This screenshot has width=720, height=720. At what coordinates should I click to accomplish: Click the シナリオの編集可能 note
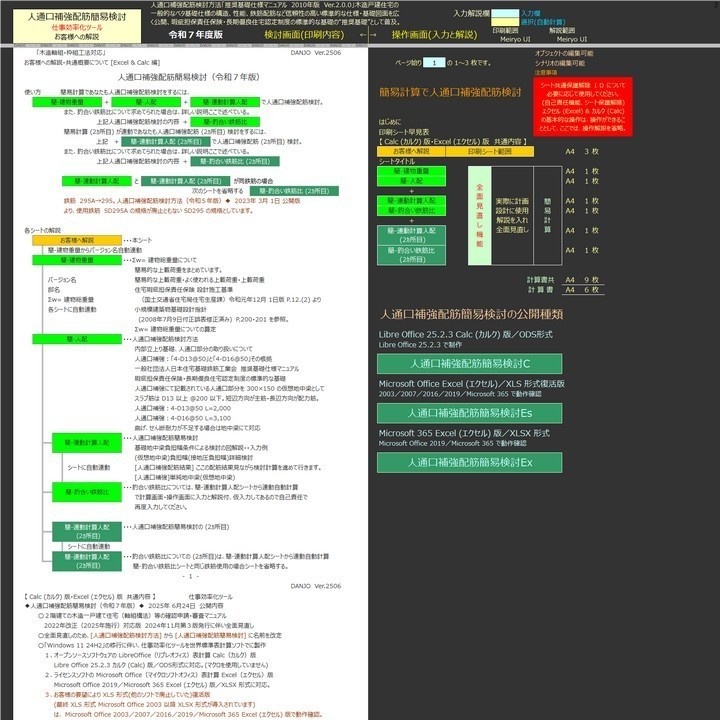(559, 63)
